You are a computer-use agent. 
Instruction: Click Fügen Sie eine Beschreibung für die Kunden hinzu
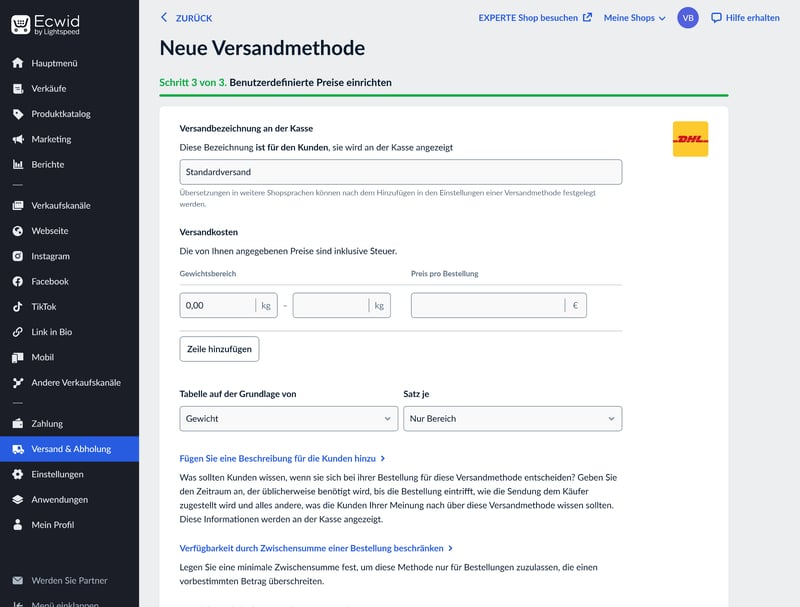coord(278,459)
